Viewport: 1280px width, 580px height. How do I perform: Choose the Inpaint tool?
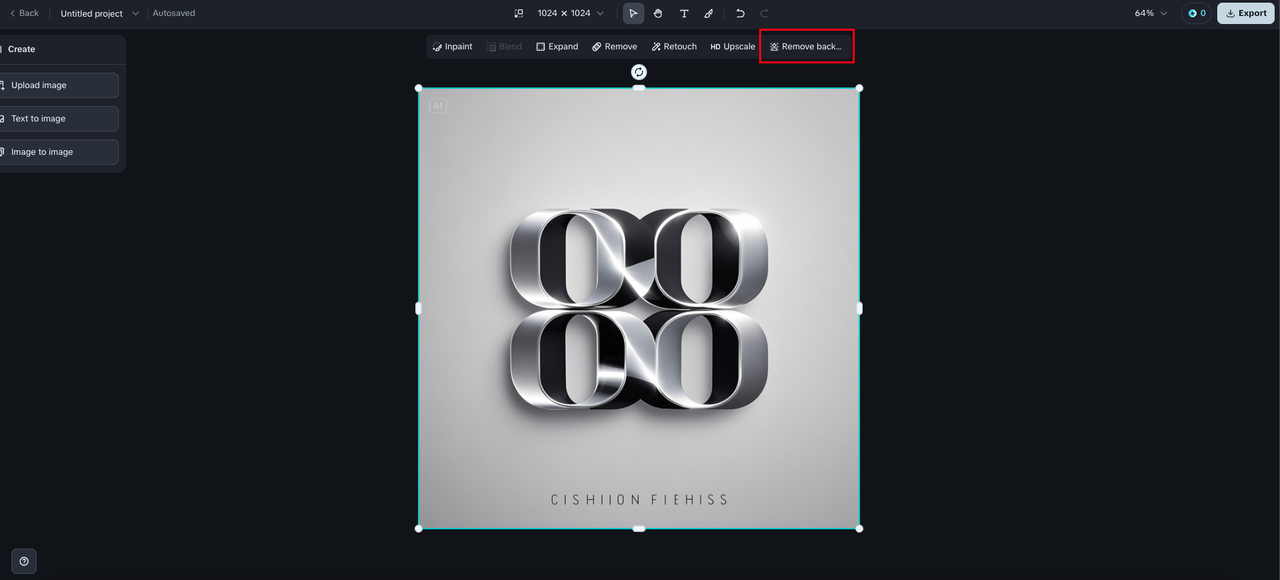(453, 46)
